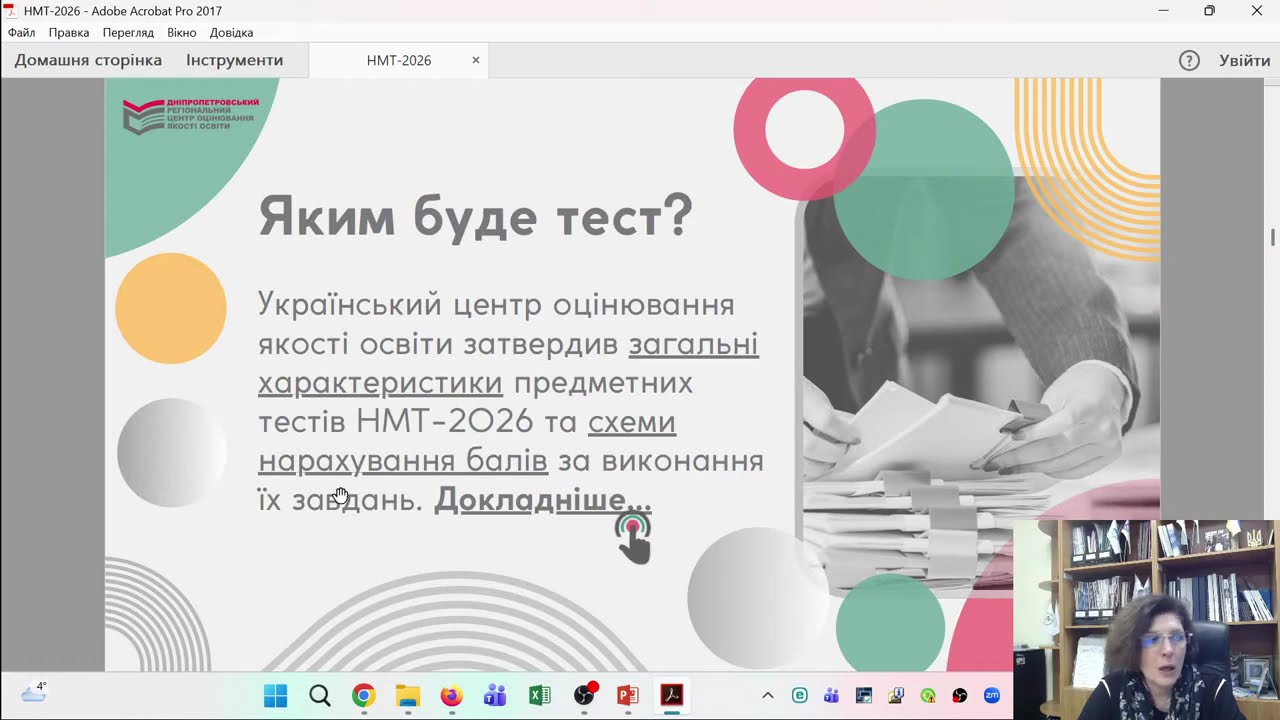Click the help question mark icon

[1189, 60]
